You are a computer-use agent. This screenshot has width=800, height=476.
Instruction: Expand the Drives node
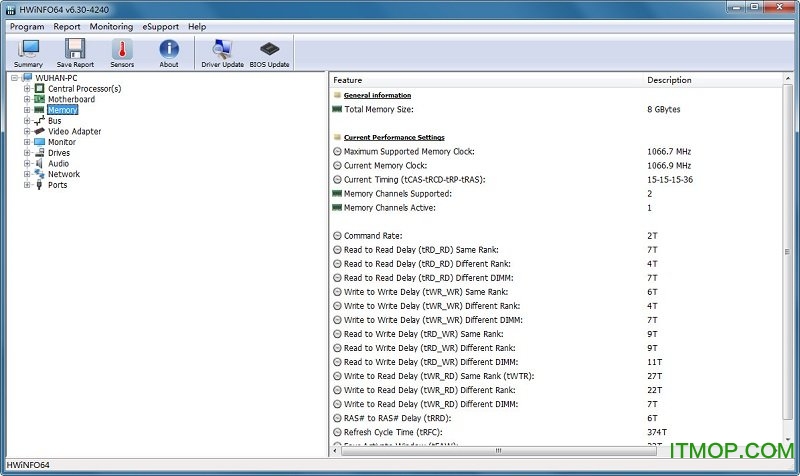click(x=27, y=153)
